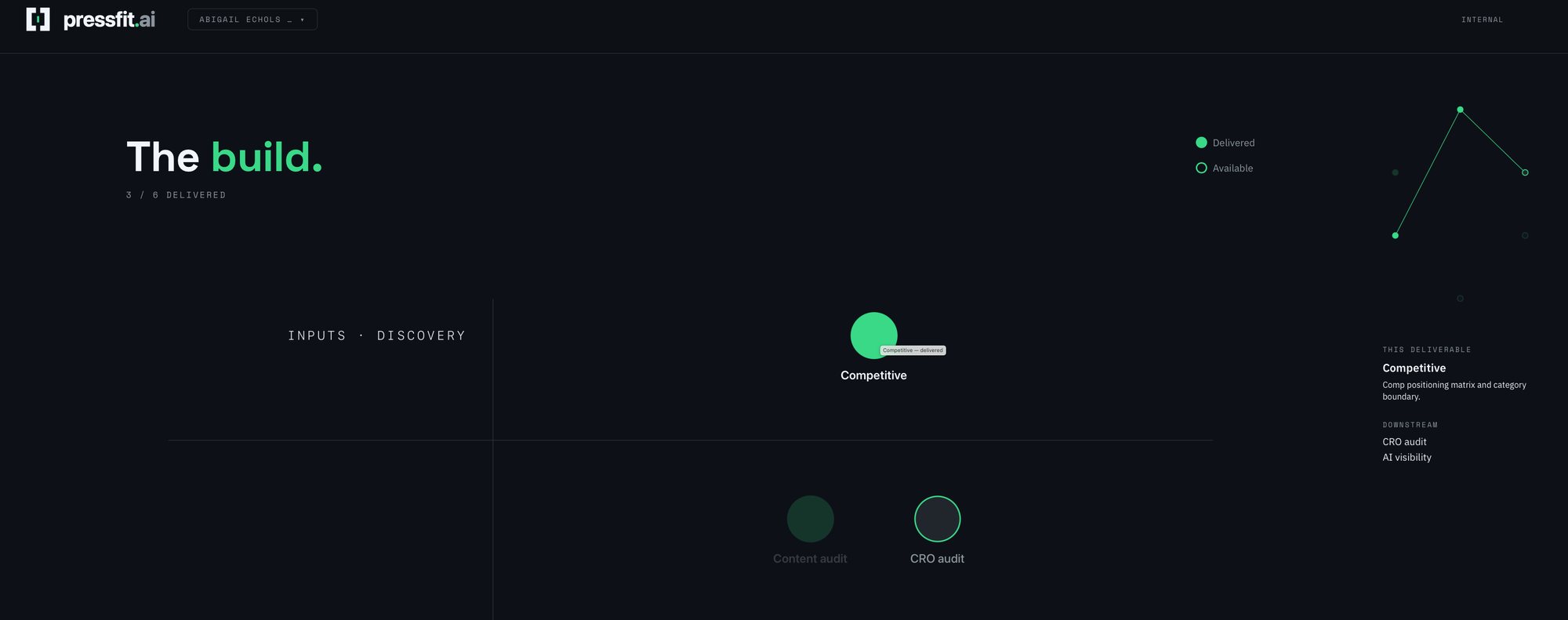Click the "THIS DELIVERABLE" panel heading
This screenshot has height=620, width=1568.
1426,350
